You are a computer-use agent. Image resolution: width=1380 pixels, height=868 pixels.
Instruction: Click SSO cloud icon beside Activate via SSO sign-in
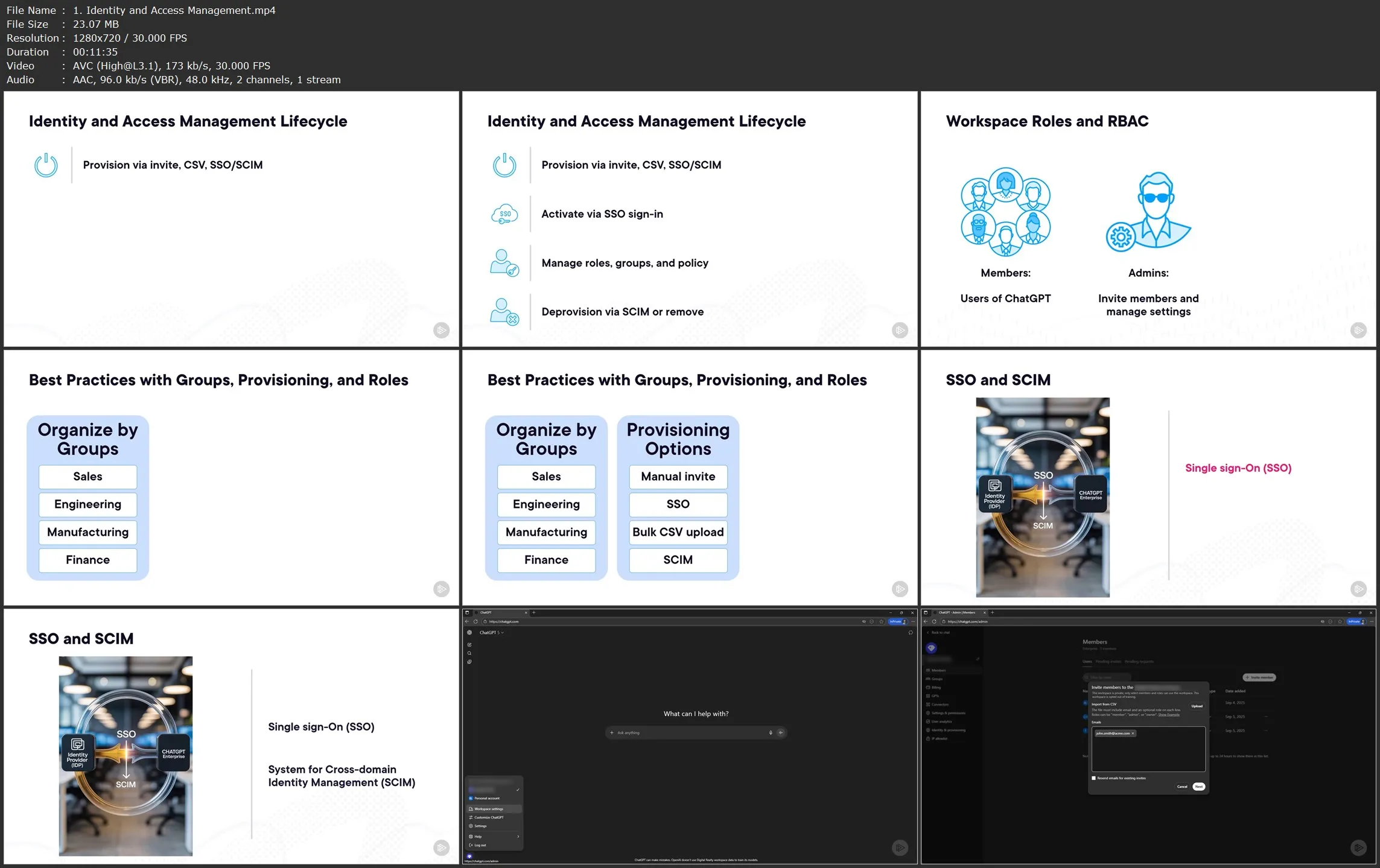(504, 214)
